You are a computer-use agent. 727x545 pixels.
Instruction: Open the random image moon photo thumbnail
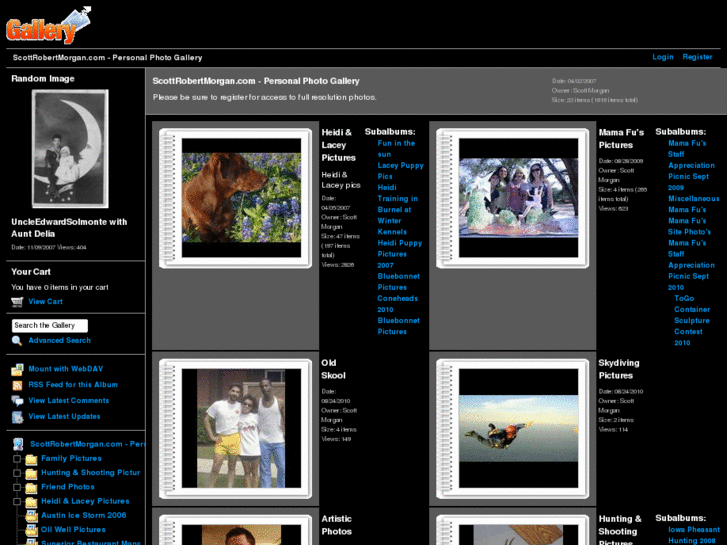[70, 149]
